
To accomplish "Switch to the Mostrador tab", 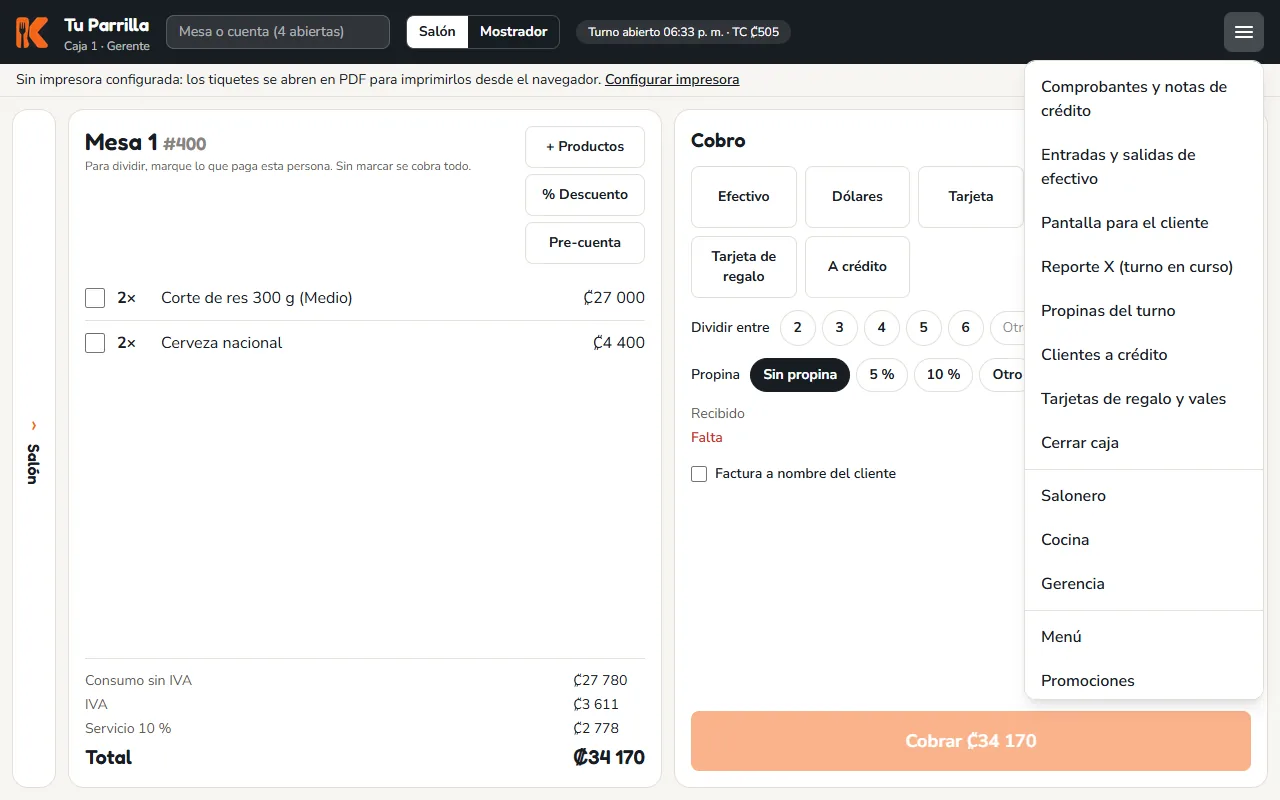I will click(x=513, y=32).
